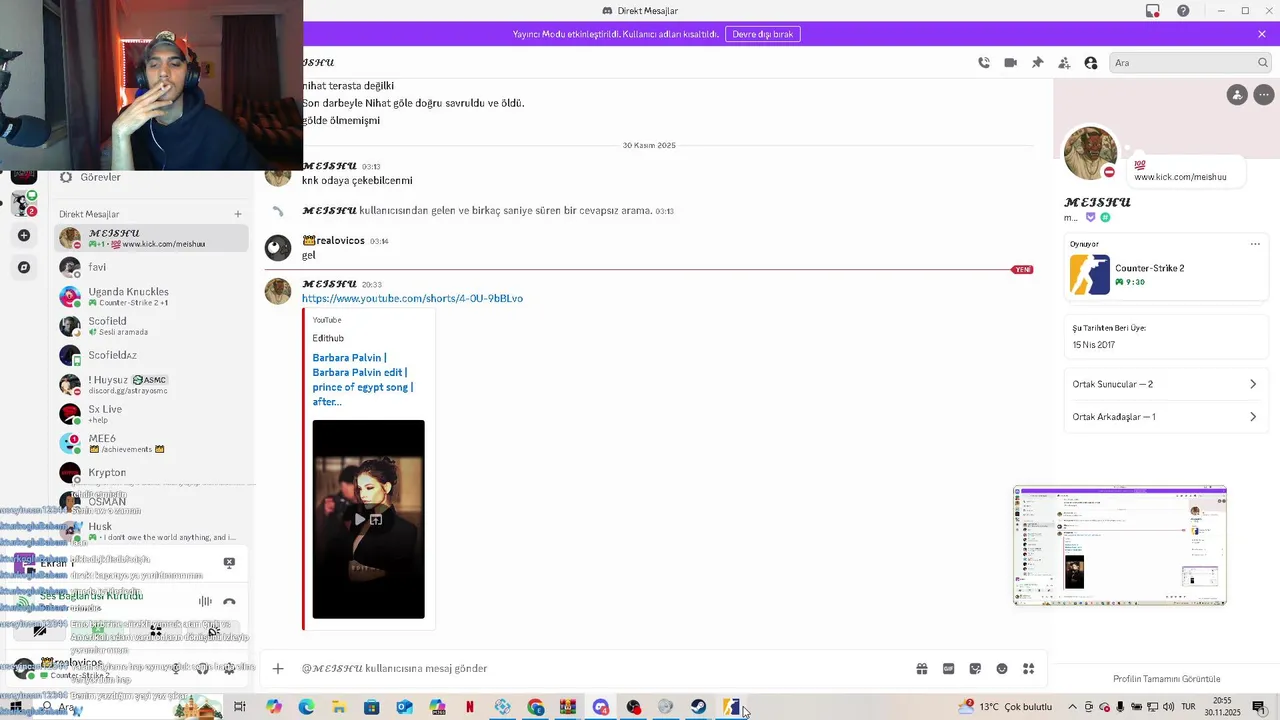Hide the user profile panel icon
The width and height of the screenshot is (1280, 720).
pos(1091,63)
